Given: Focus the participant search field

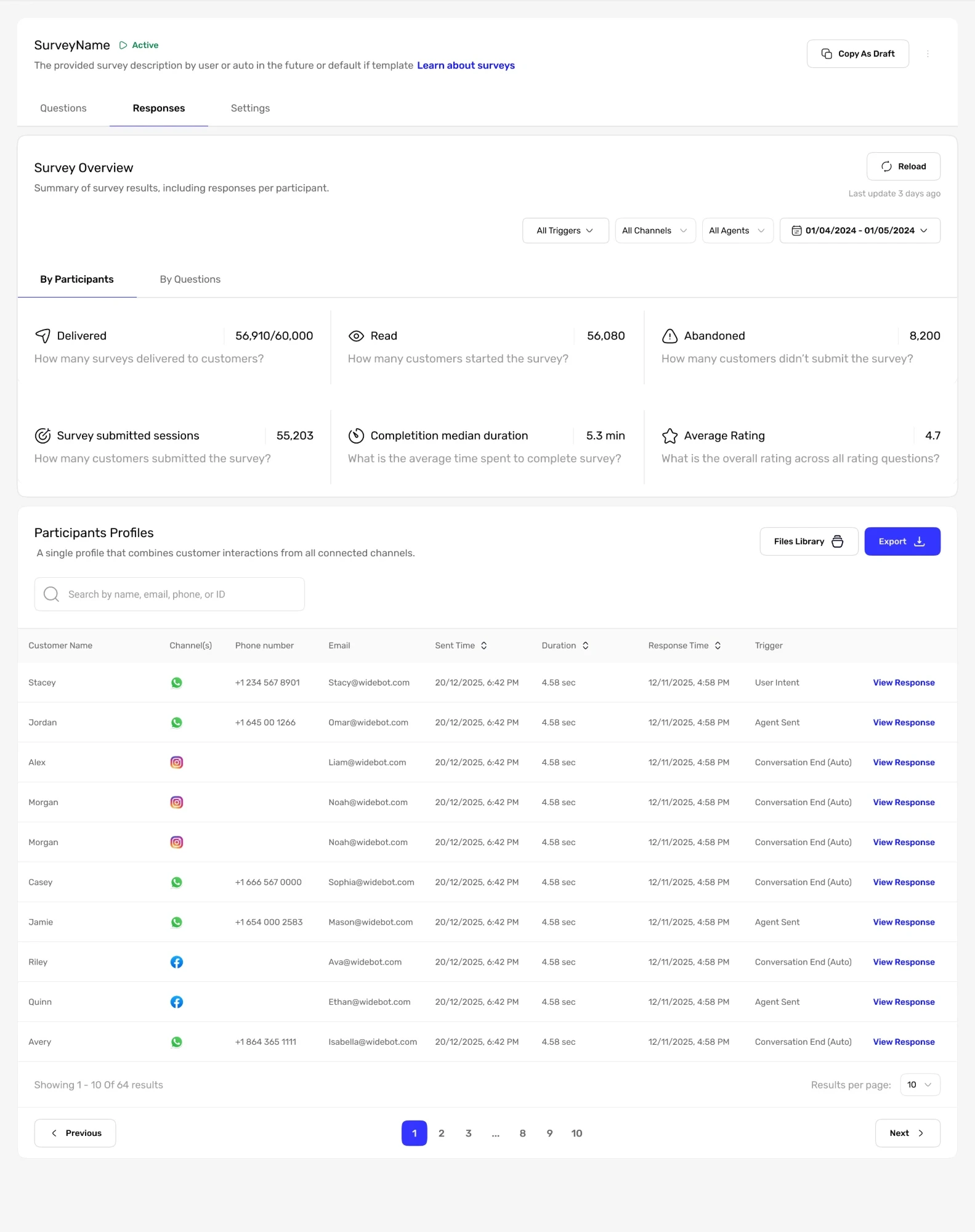Looking at the screenshot, I should pyautogui.click(x=169, y=594).
